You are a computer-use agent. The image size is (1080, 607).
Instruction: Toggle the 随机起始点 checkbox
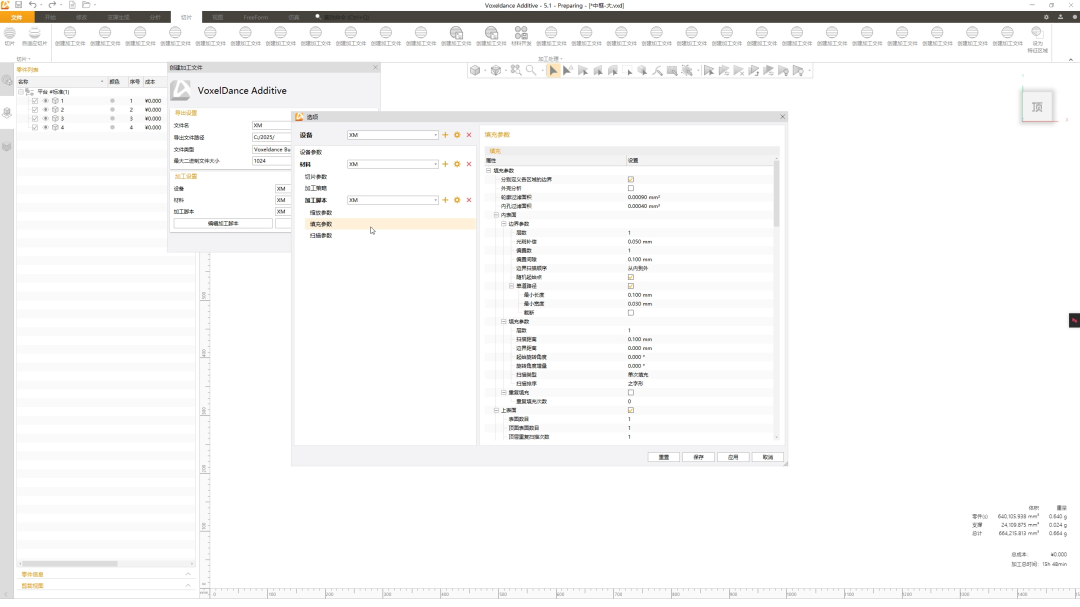(x=630, y=277)
